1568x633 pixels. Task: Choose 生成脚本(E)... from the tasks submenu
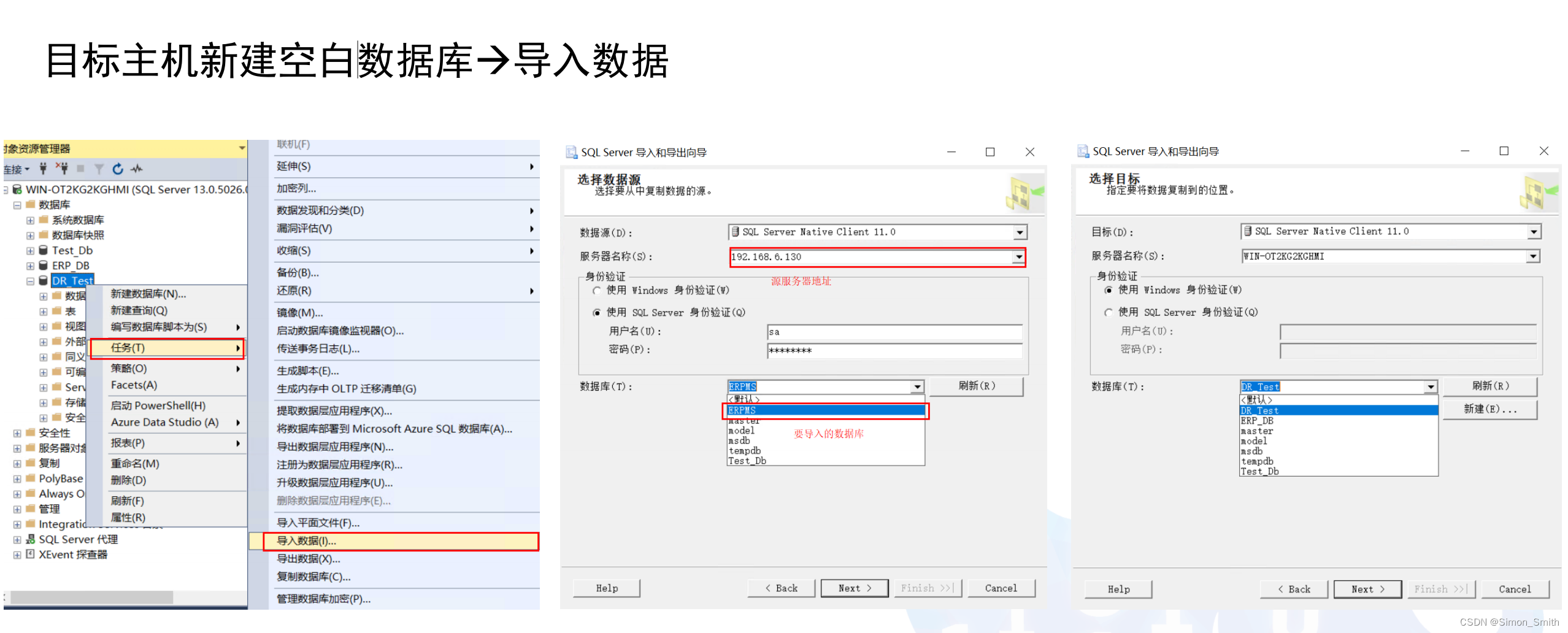click(401, 370)
